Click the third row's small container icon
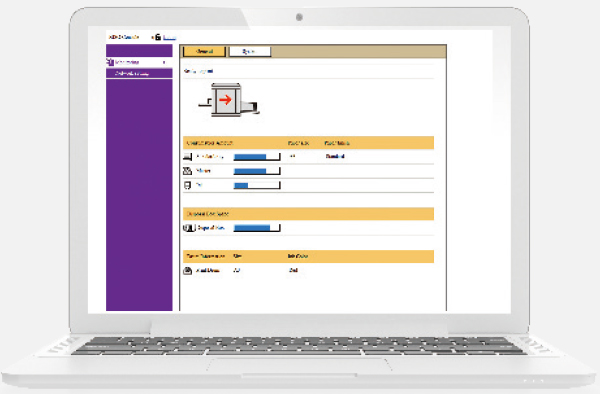 [x=187, y=186]
